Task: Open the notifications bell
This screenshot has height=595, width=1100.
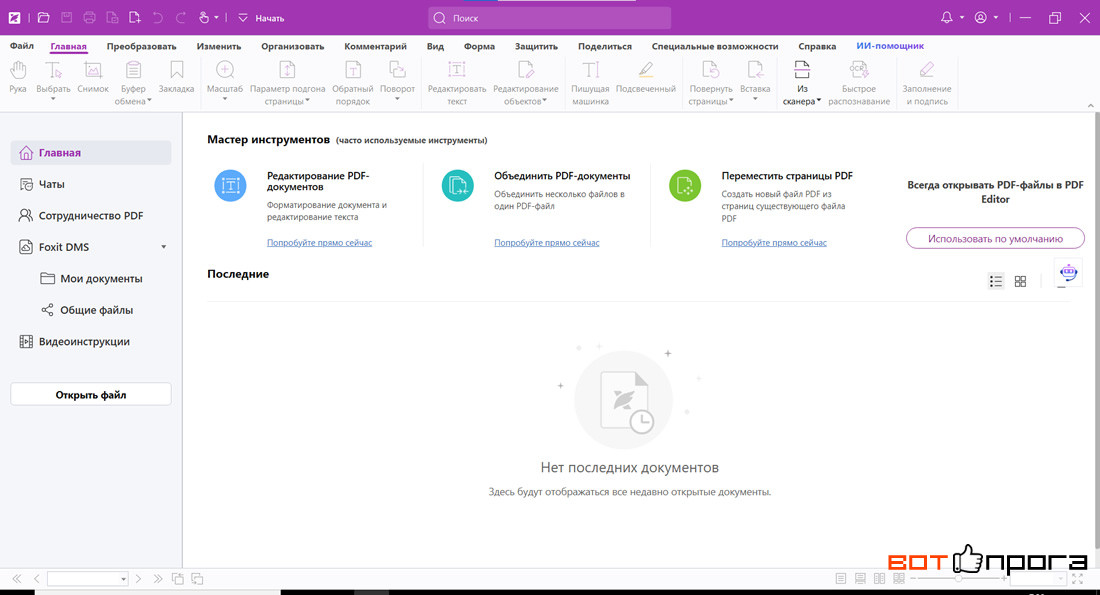Action: coord(946,18)
